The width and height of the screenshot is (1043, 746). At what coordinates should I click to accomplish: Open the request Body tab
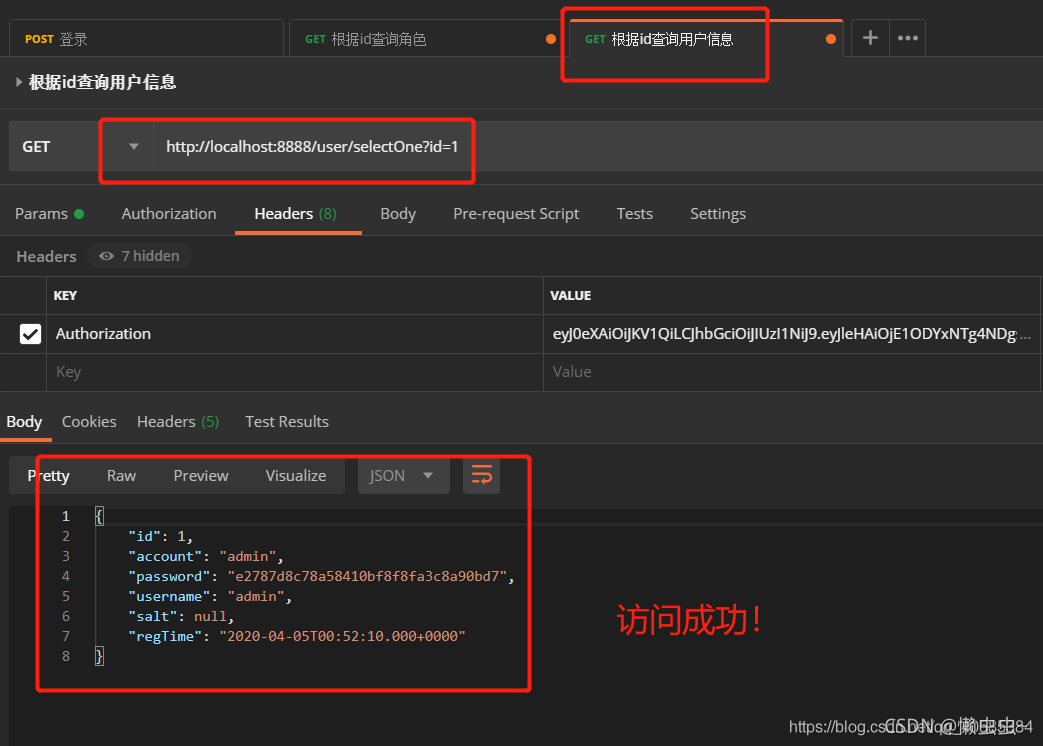click(398, 213)
